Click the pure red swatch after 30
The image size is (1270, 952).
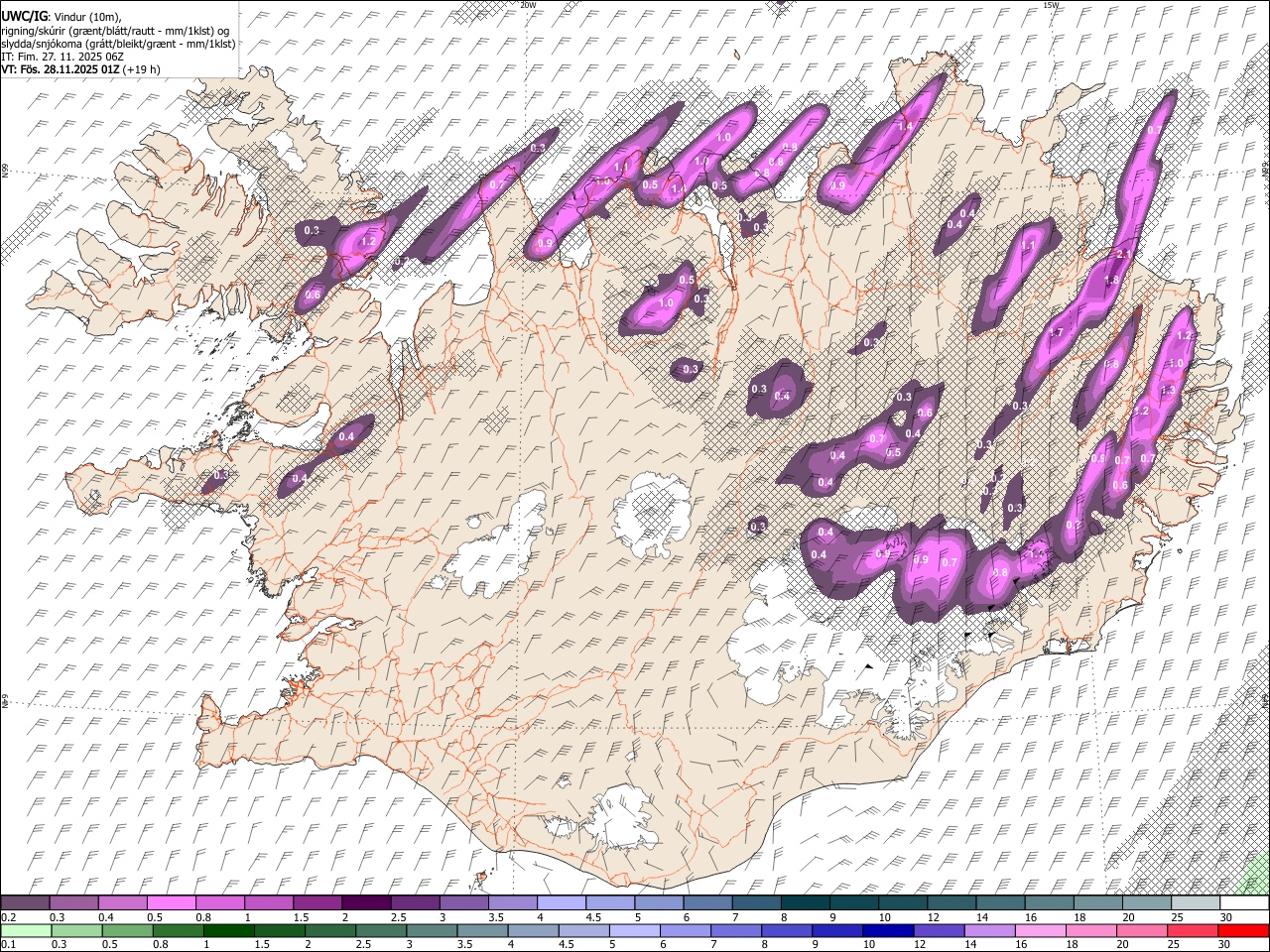point(1243,930)
